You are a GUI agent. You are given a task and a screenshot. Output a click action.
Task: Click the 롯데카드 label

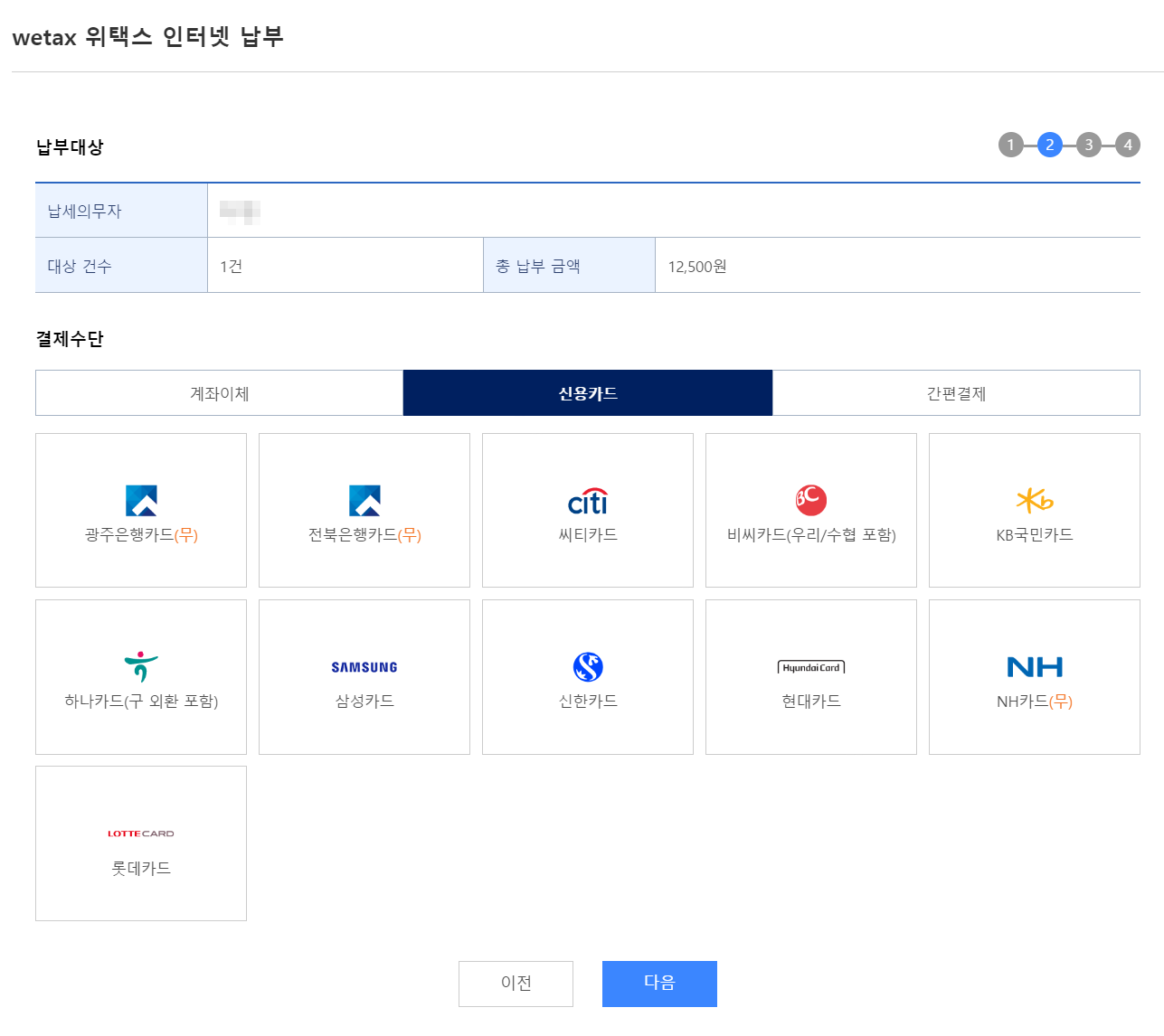pos(141,869)
